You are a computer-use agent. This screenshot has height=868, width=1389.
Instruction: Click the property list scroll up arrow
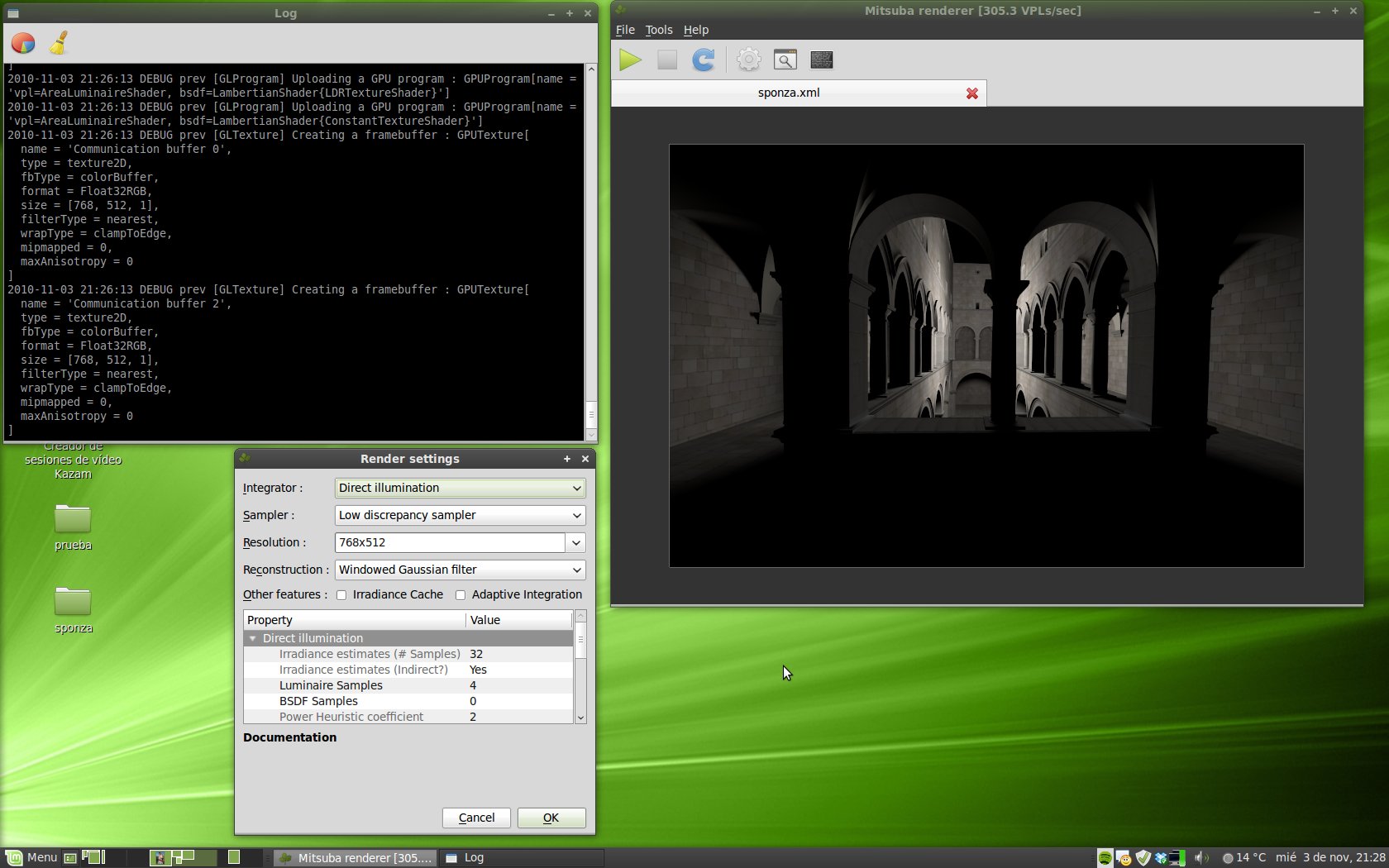click(580, 616)
